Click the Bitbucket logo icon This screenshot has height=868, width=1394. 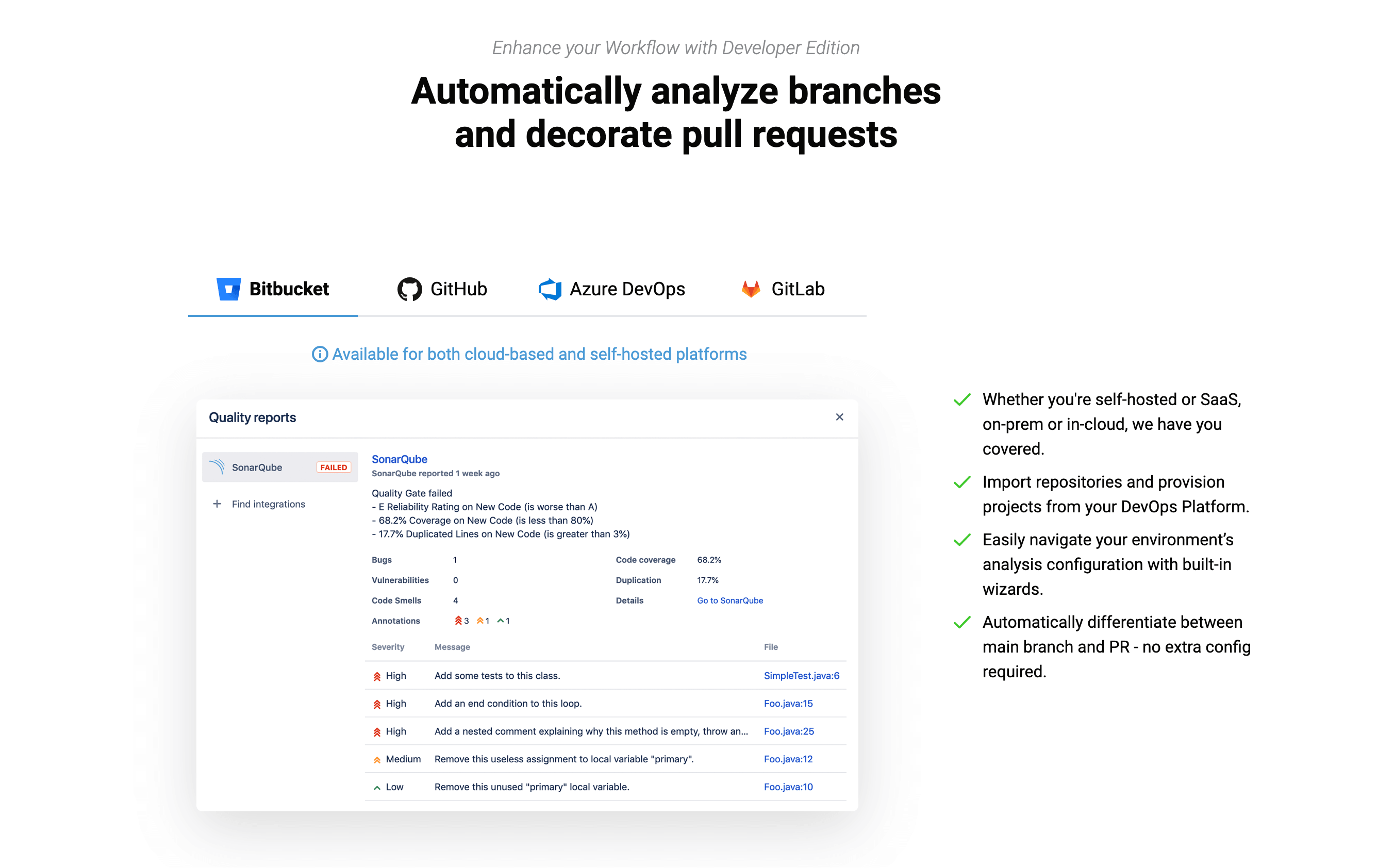click(x=228, y=289)
